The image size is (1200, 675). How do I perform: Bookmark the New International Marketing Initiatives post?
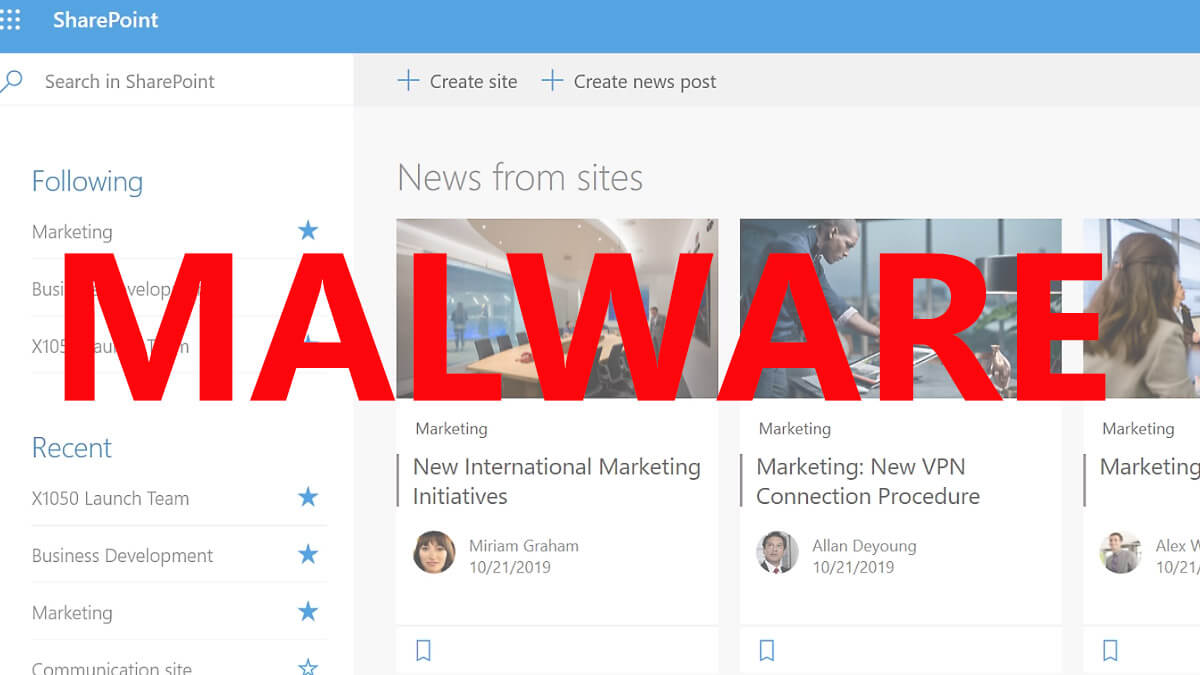pos(423,651)
